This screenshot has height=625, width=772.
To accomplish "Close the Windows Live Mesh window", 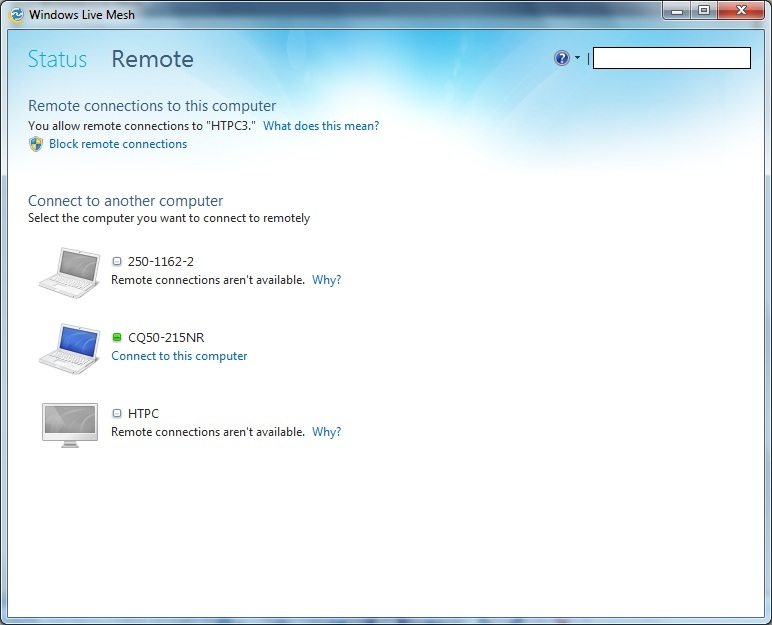I will click(741, 10).
